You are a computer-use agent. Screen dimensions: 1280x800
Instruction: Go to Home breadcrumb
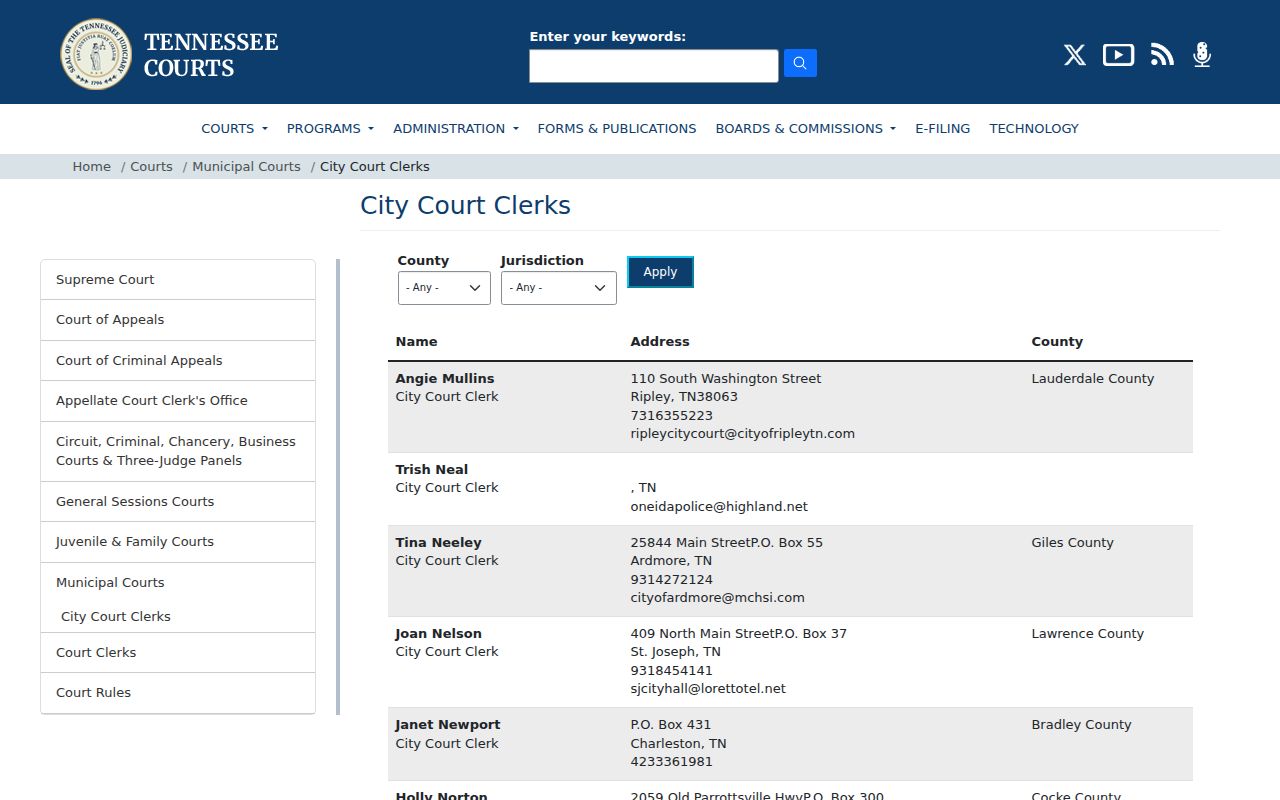(x=92, y=166)
